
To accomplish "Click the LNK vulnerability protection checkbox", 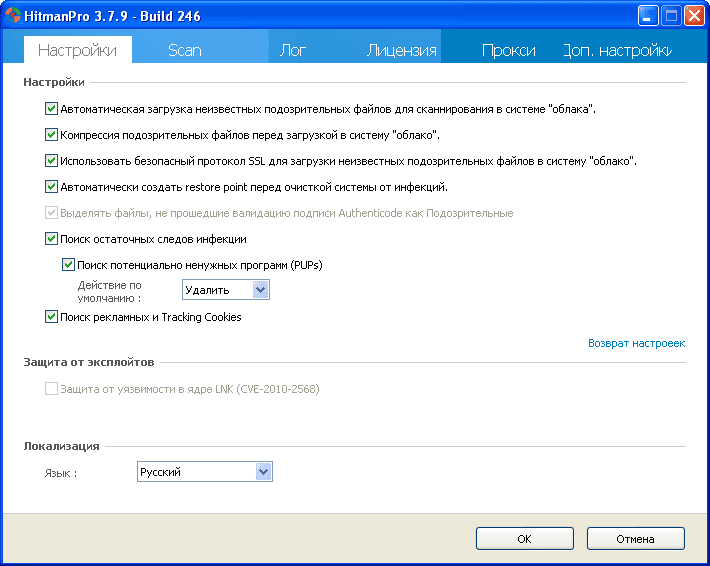I will click(51, 389).
